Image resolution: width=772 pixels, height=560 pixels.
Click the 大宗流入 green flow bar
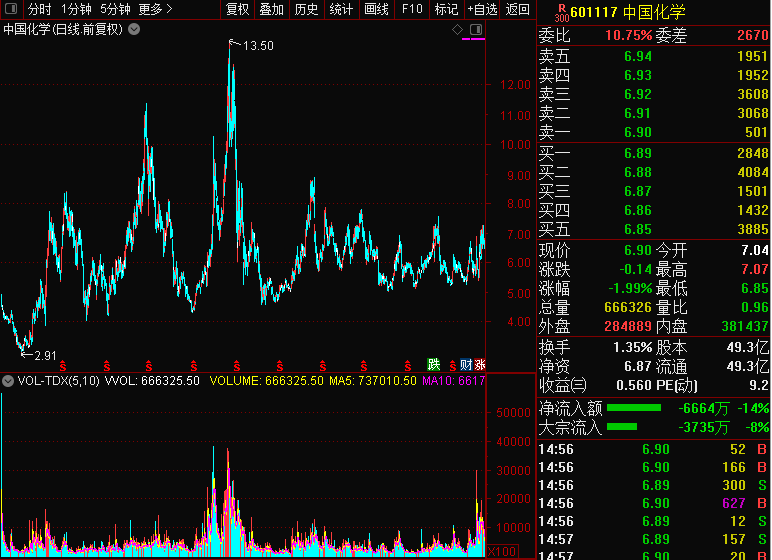click(x=622, y=427)
